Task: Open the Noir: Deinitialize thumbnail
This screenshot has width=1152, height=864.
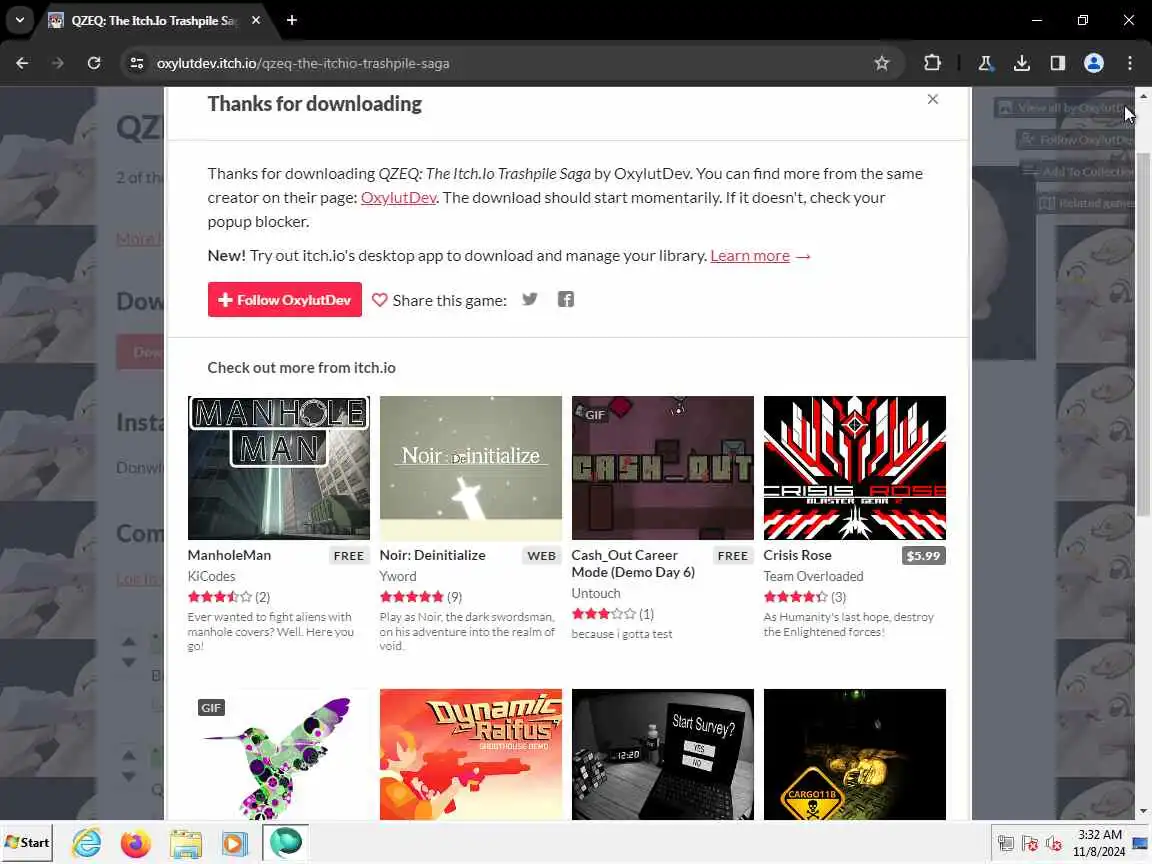Action: point(470,468)
